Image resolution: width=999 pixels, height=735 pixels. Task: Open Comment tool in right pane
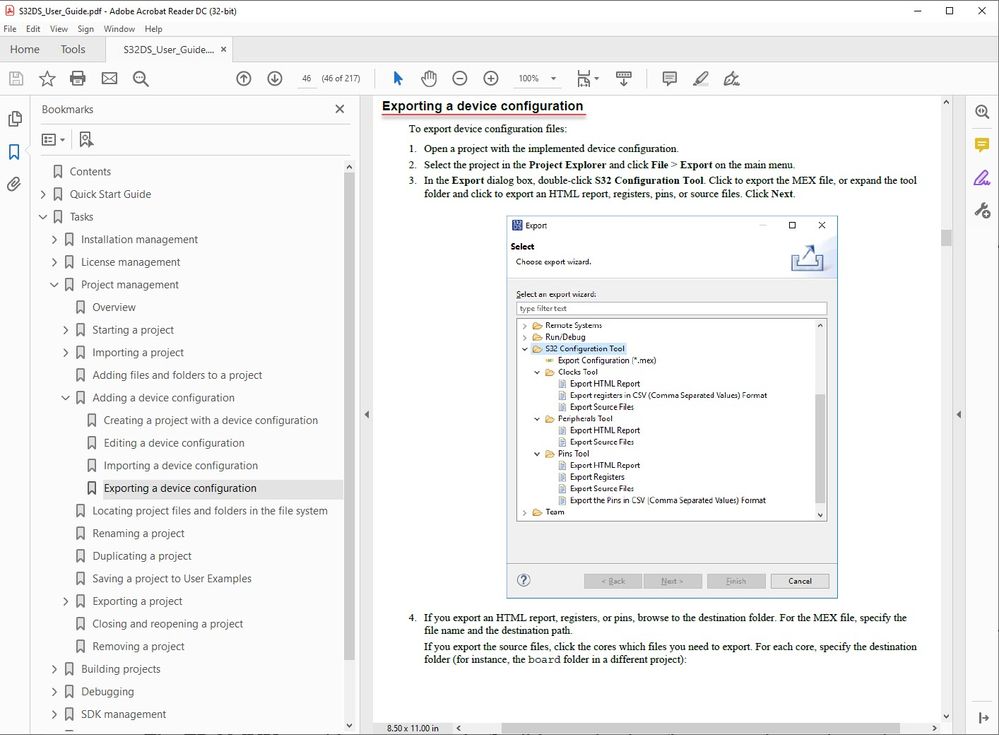click(982, 145)
